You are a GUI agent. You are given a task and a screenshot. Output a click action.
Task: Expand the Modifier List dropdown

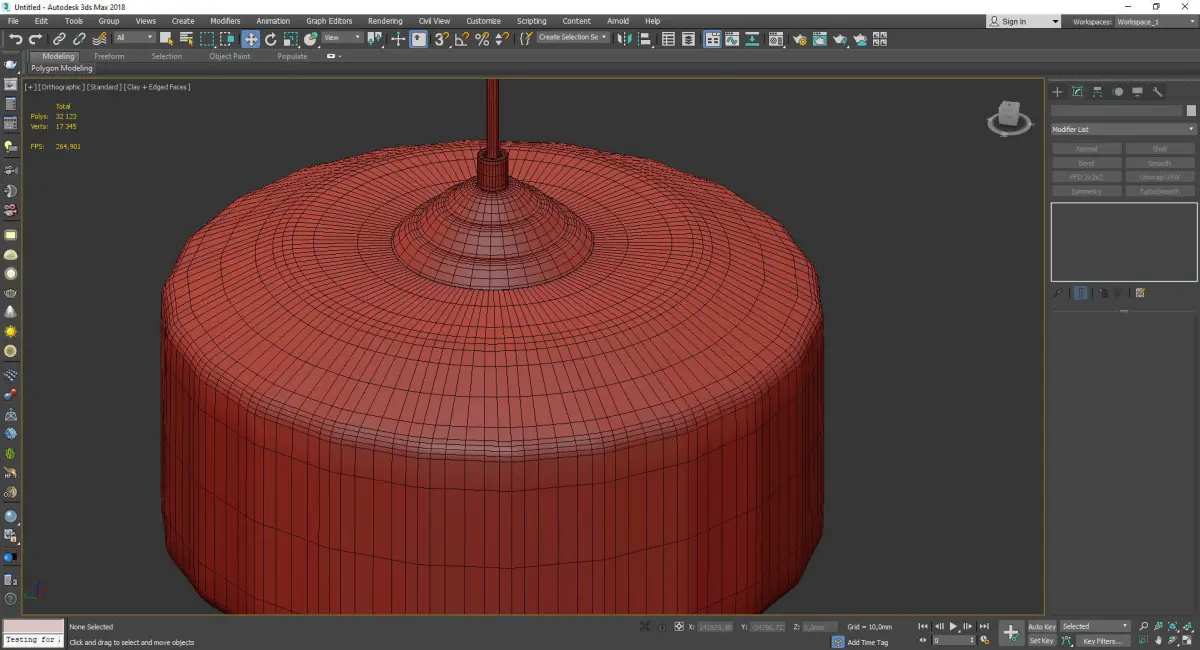(1123, 130)
